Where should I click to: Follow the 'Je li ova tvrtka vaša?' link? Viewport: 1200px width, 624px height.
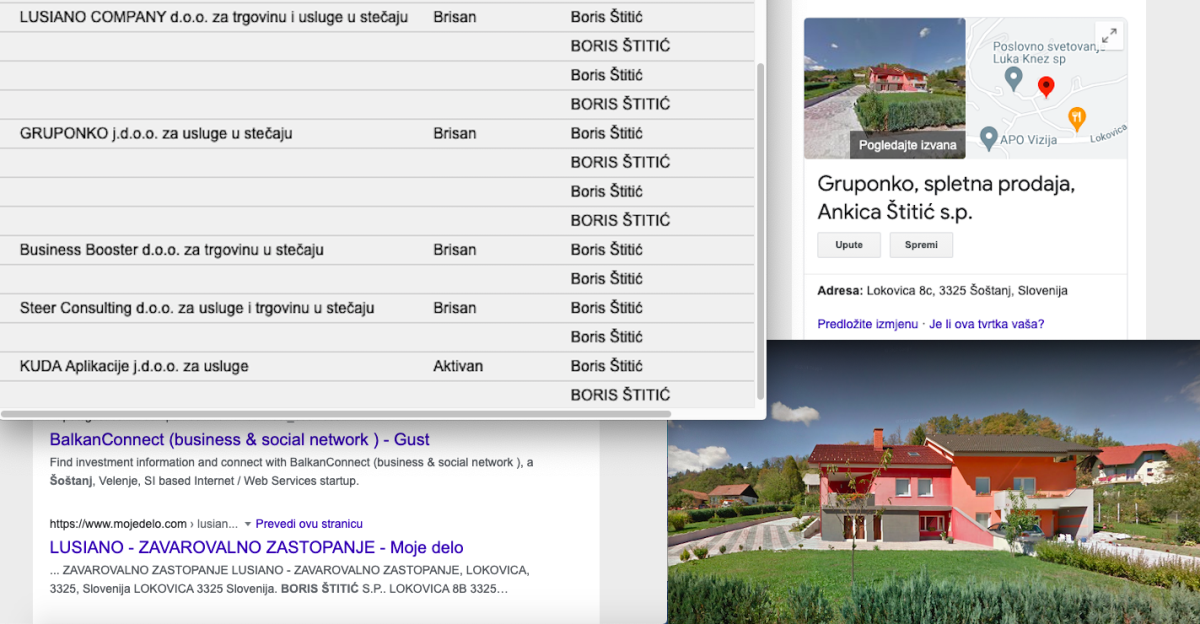coord(987,324)
